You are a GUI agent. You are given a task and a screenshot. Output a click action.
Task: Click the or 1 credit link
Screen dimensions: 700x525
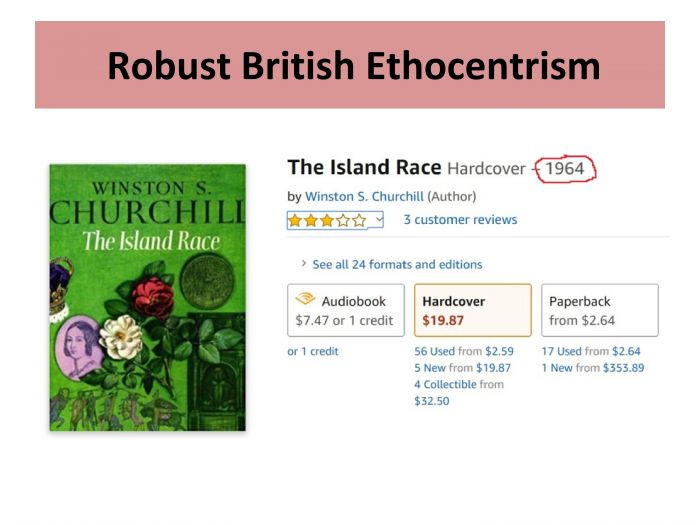(x=313, y=351)
